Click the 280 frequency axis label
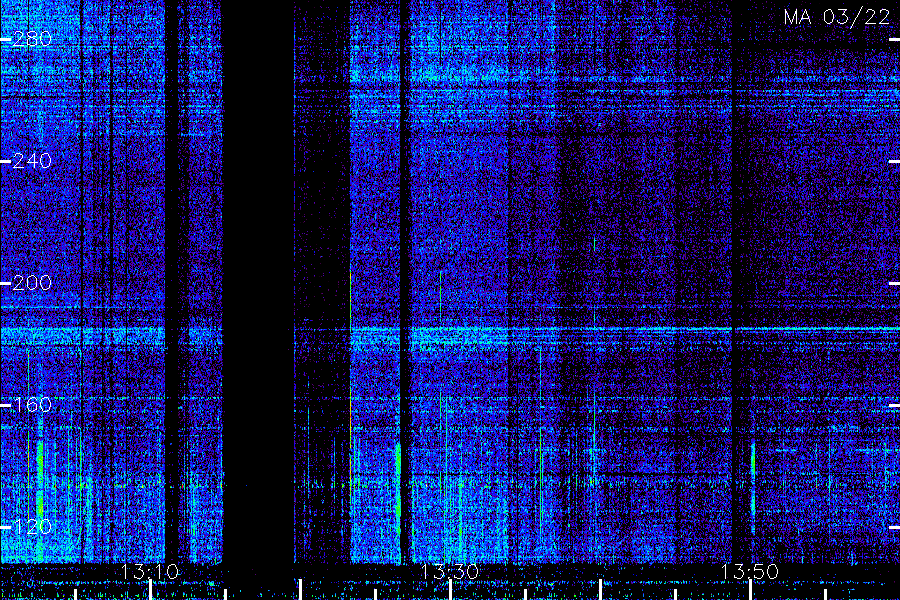The image size is (900, 600). pos(32,39)
